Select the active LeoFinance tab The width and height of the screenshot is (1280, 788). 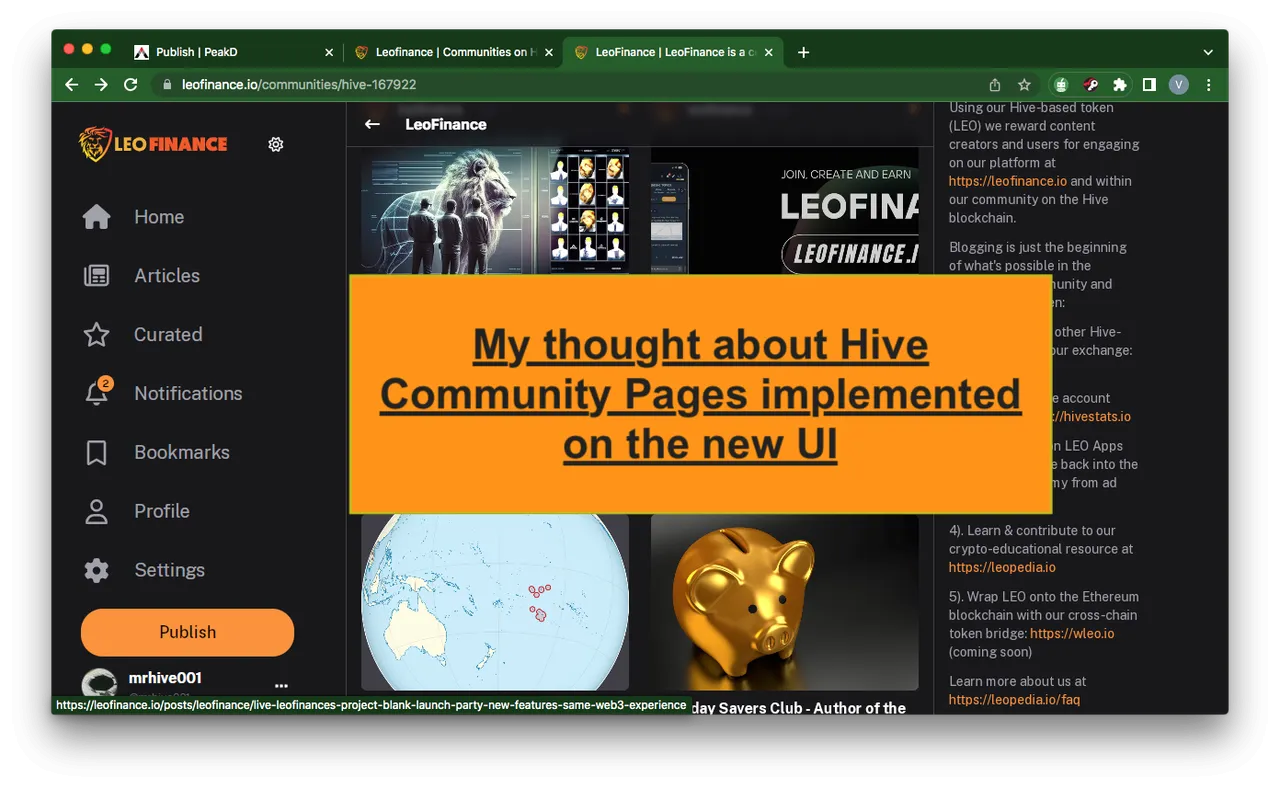click(x=672, y=52)
